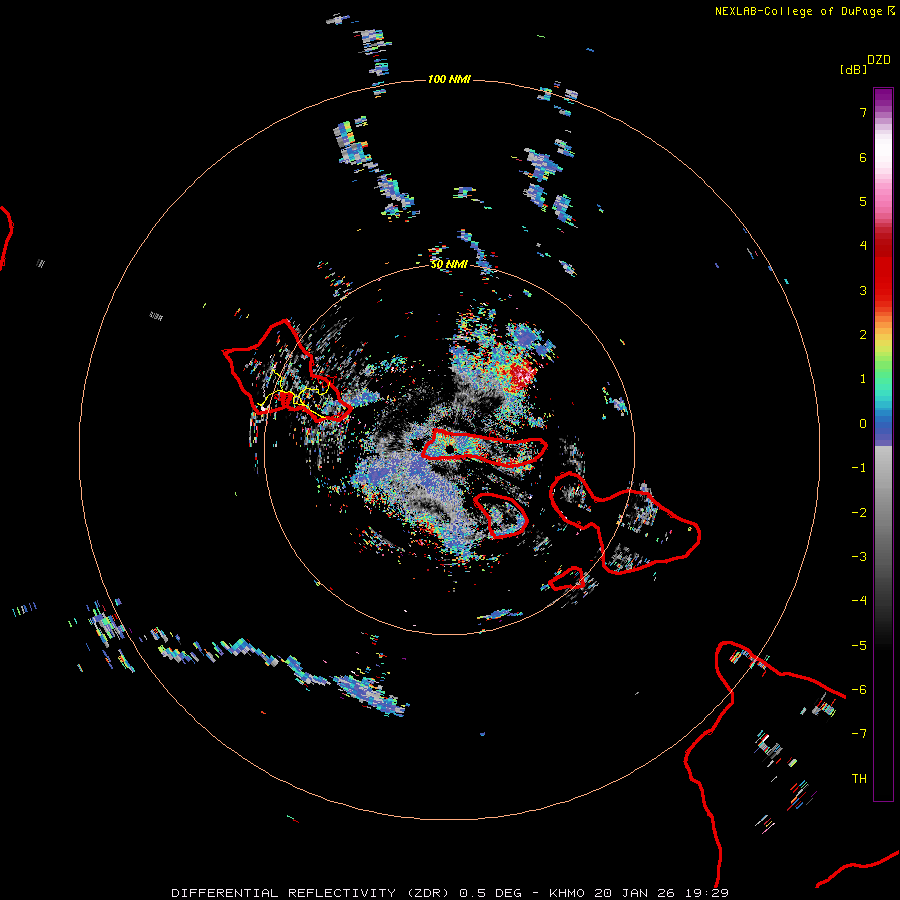Click the TH threshold label on scale
Screen dimensions: 900x900
pos(859,779)
